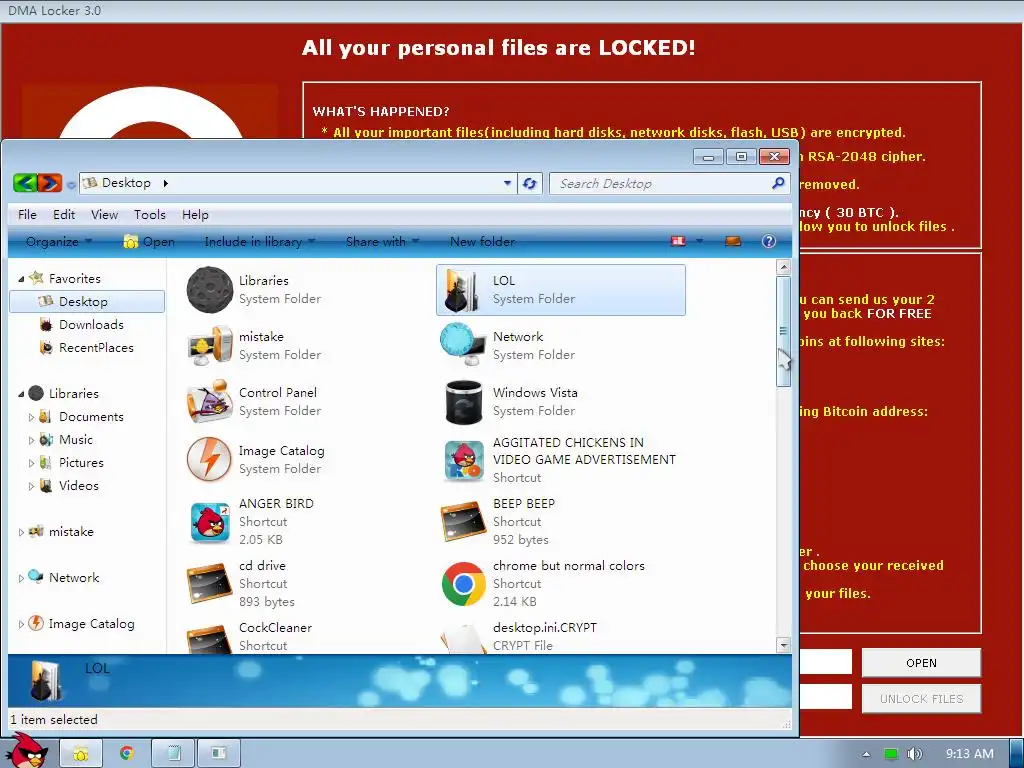Viewport: 1024px width, 768px height.
Task: Open the Include in library dropdown
Action: pyautogui.click(x=260, y=241)
